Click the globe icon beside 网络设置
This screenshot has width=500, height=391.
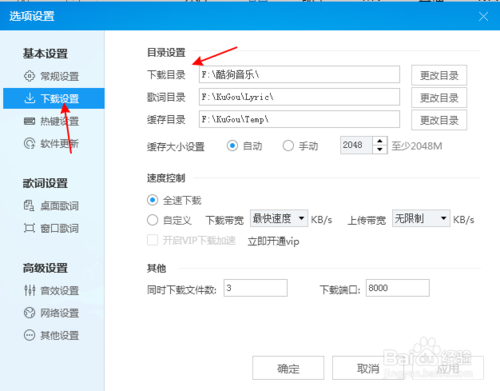click(x=29, y=313)
